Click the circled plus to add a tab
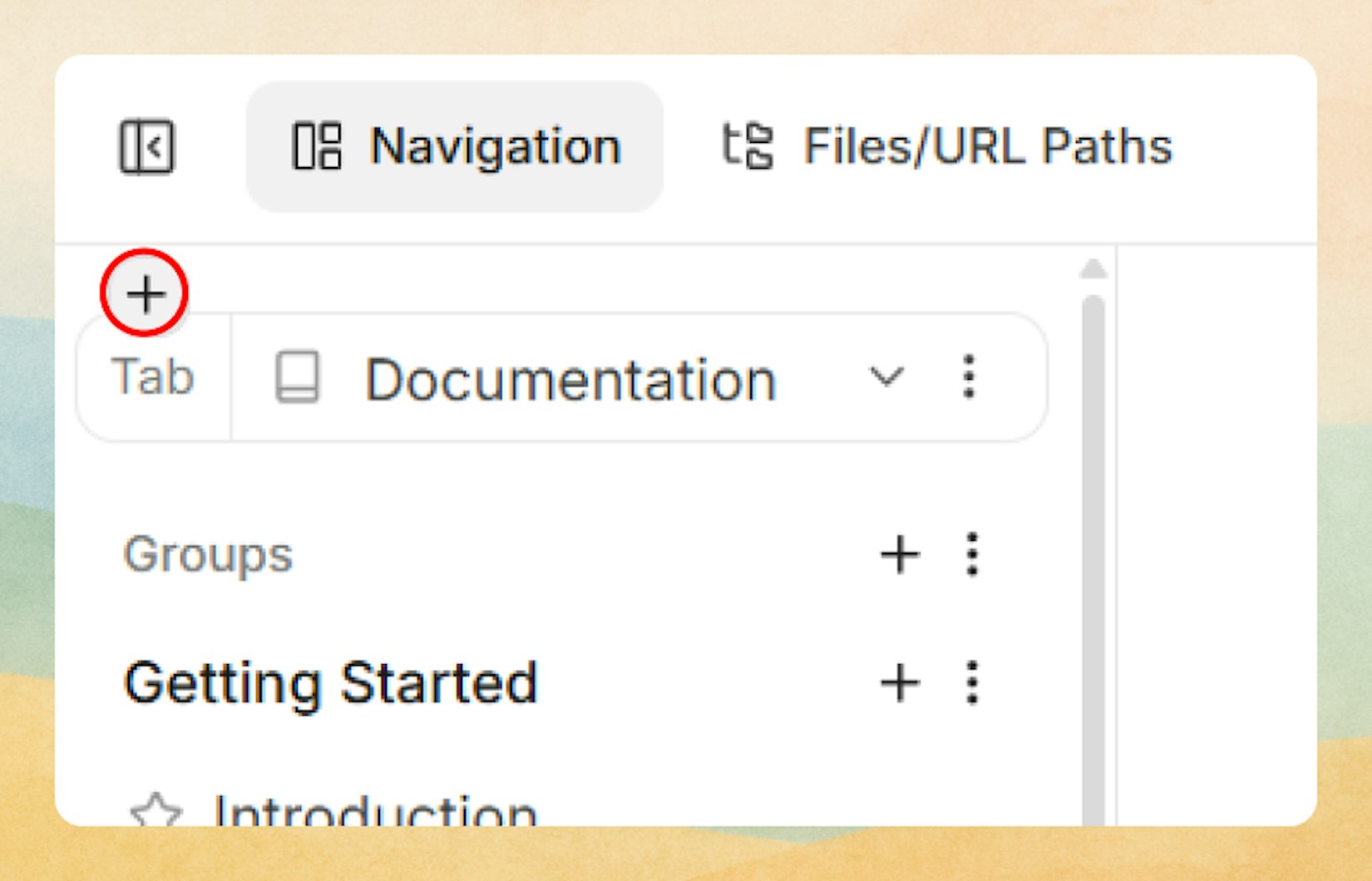The image size is (1372, 881). coord(146,295)
